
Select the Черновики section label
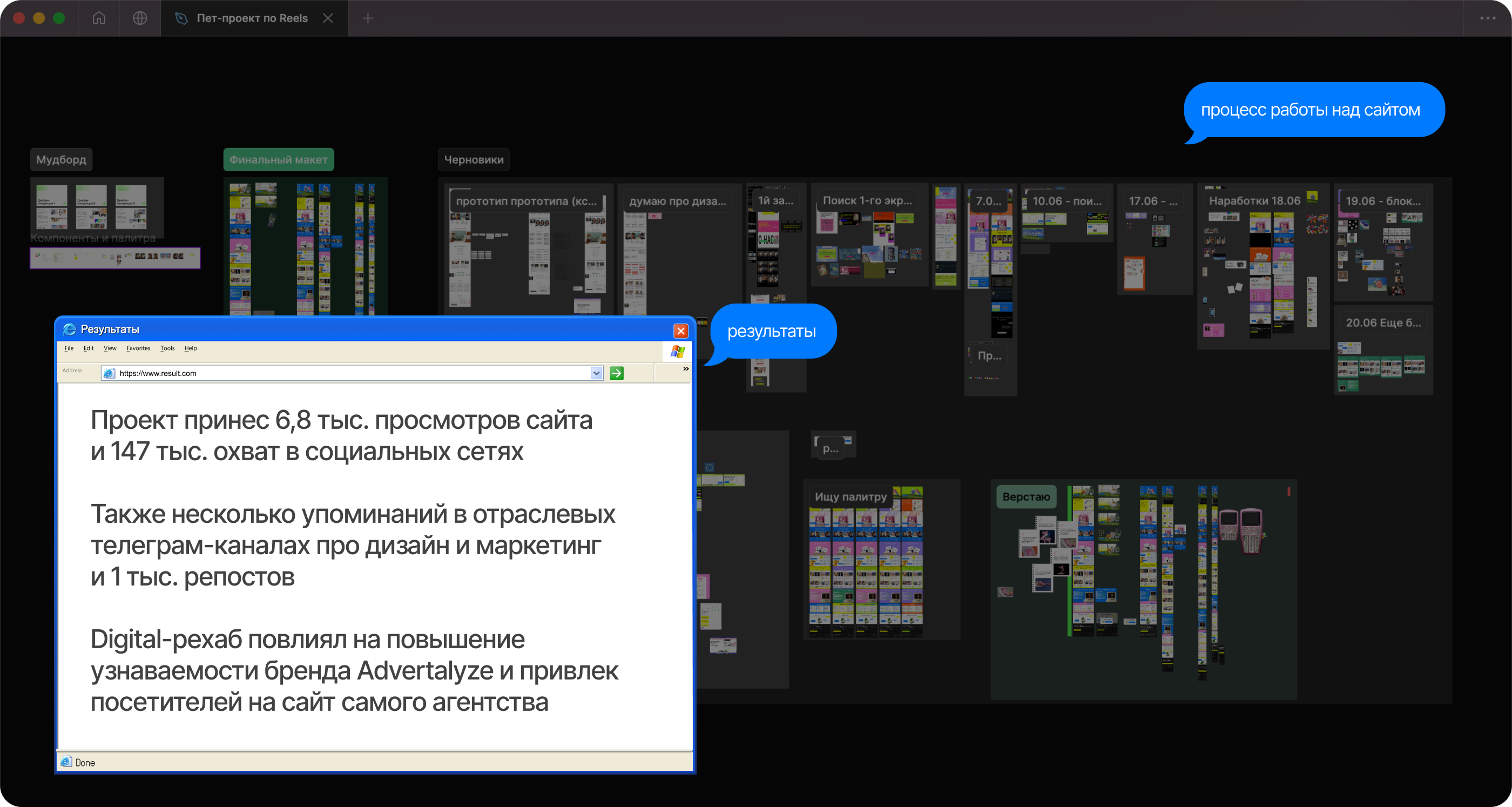(x=473, y=160)
